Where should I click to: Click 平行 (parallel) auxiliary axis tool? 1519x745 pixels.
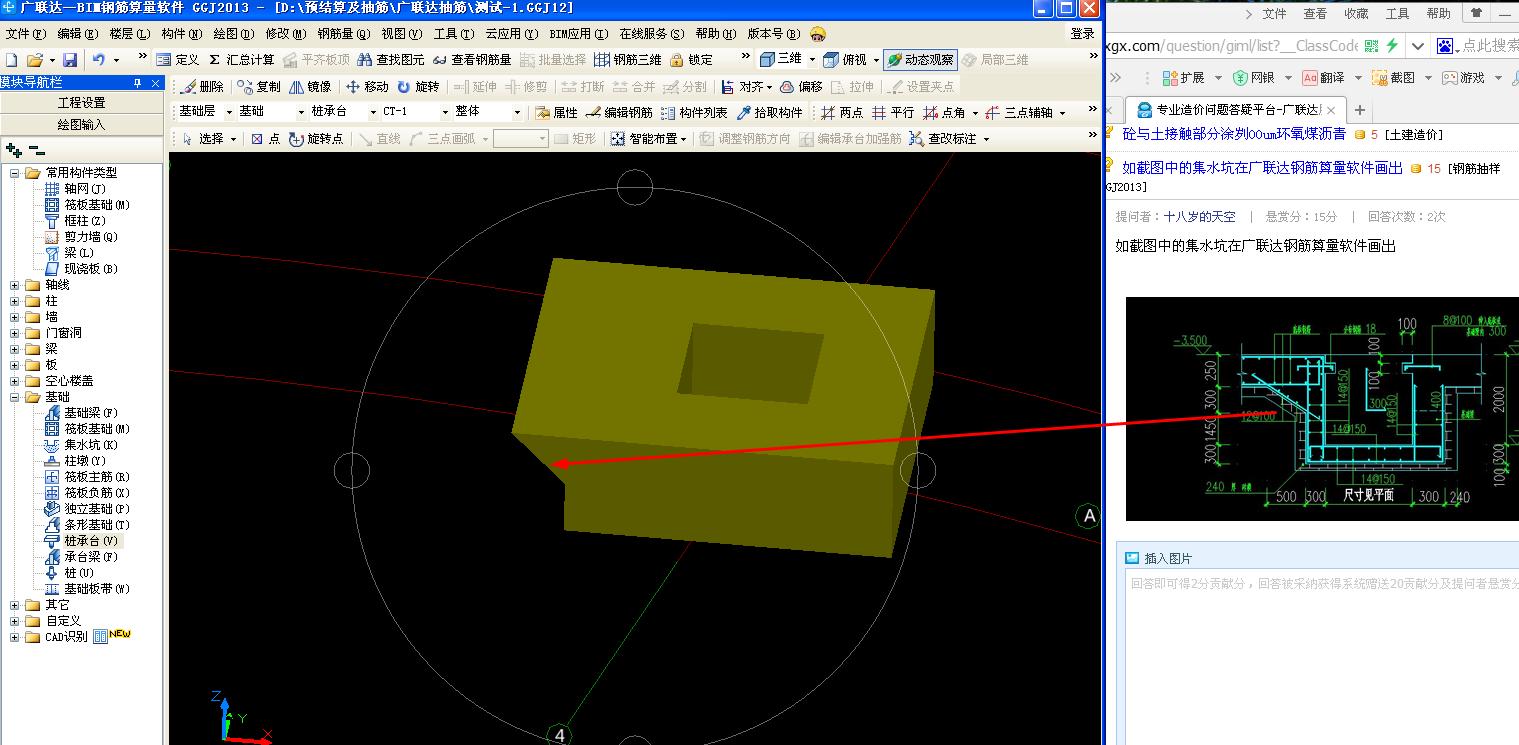[x=893, y=113]
